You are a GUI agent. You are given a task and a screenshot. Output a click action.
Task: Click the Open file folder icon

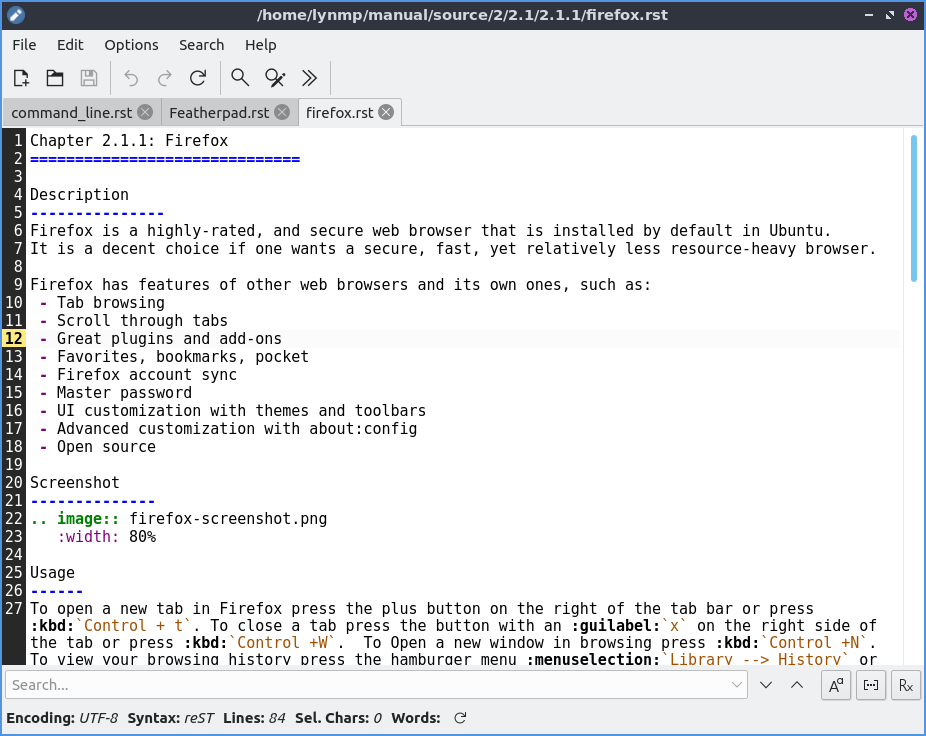pyautogui.click(x=55, y=78)
